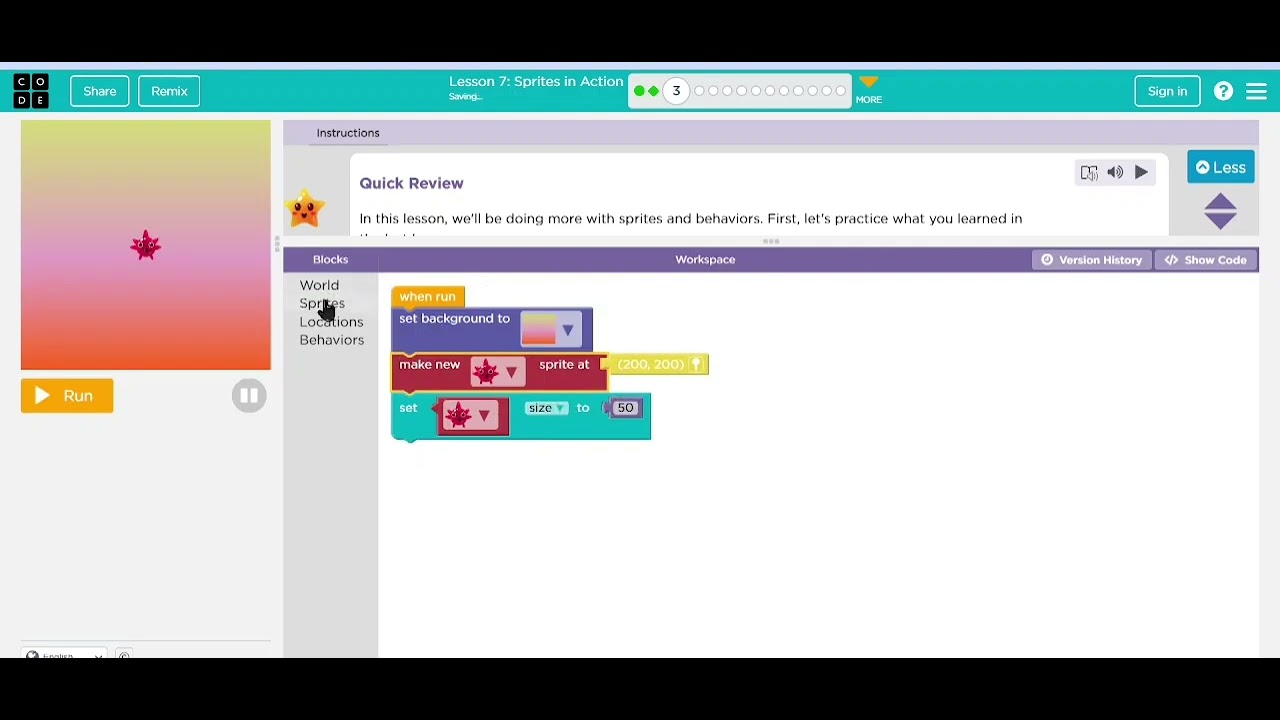Image resolution: width=1280 pixels, height=720 pixels.
Task: Open costume dropdown in make new sprite block
Action: [x=497, y=372]
